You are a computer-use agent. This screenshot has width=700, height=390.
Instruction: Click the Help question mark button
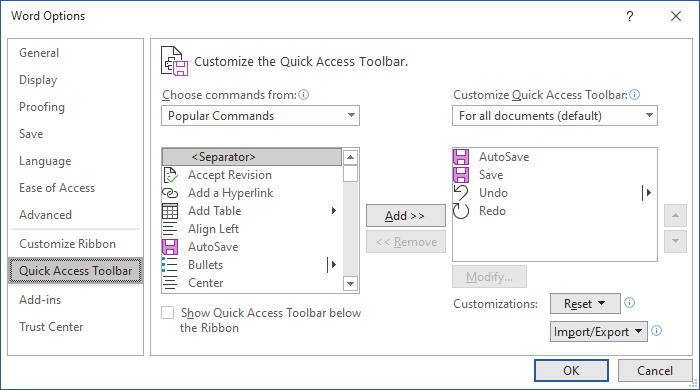629,17
